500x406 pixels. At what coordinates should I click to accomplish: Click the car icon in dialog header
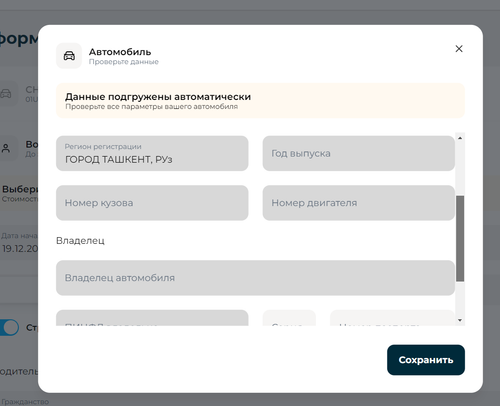coord(69,56)
